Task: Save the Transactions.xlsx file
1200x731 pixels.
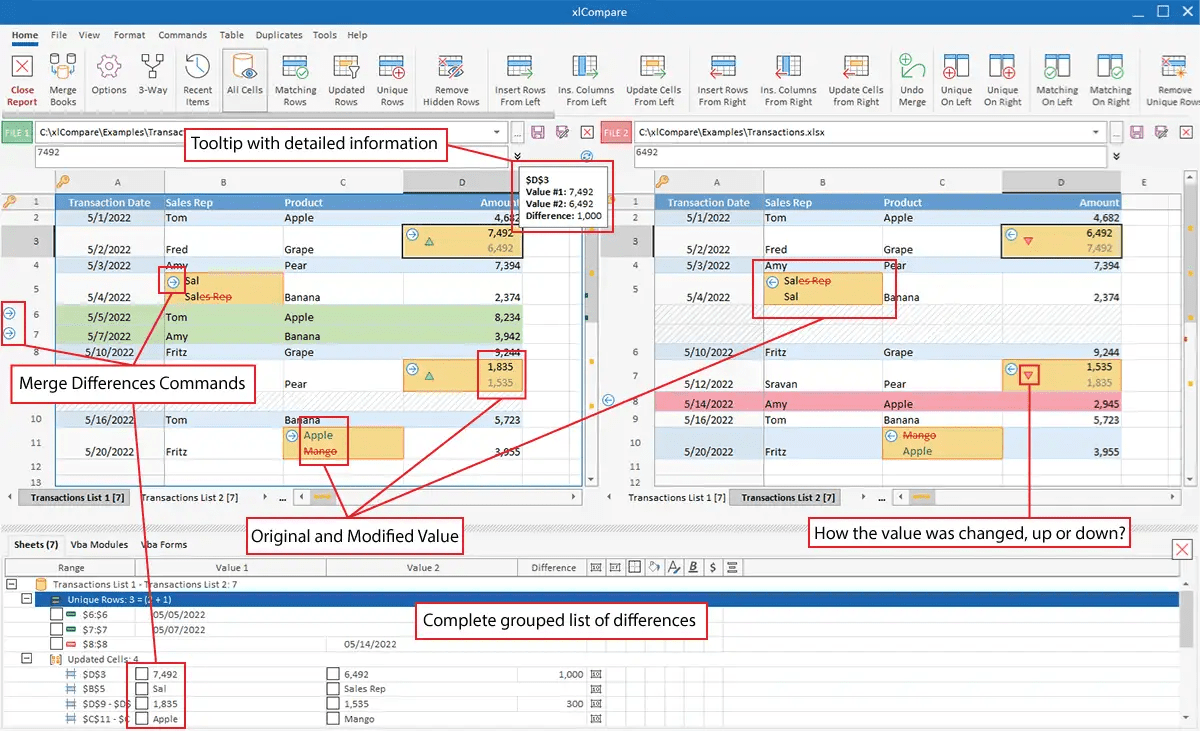Action: [x=1137, y=131]
